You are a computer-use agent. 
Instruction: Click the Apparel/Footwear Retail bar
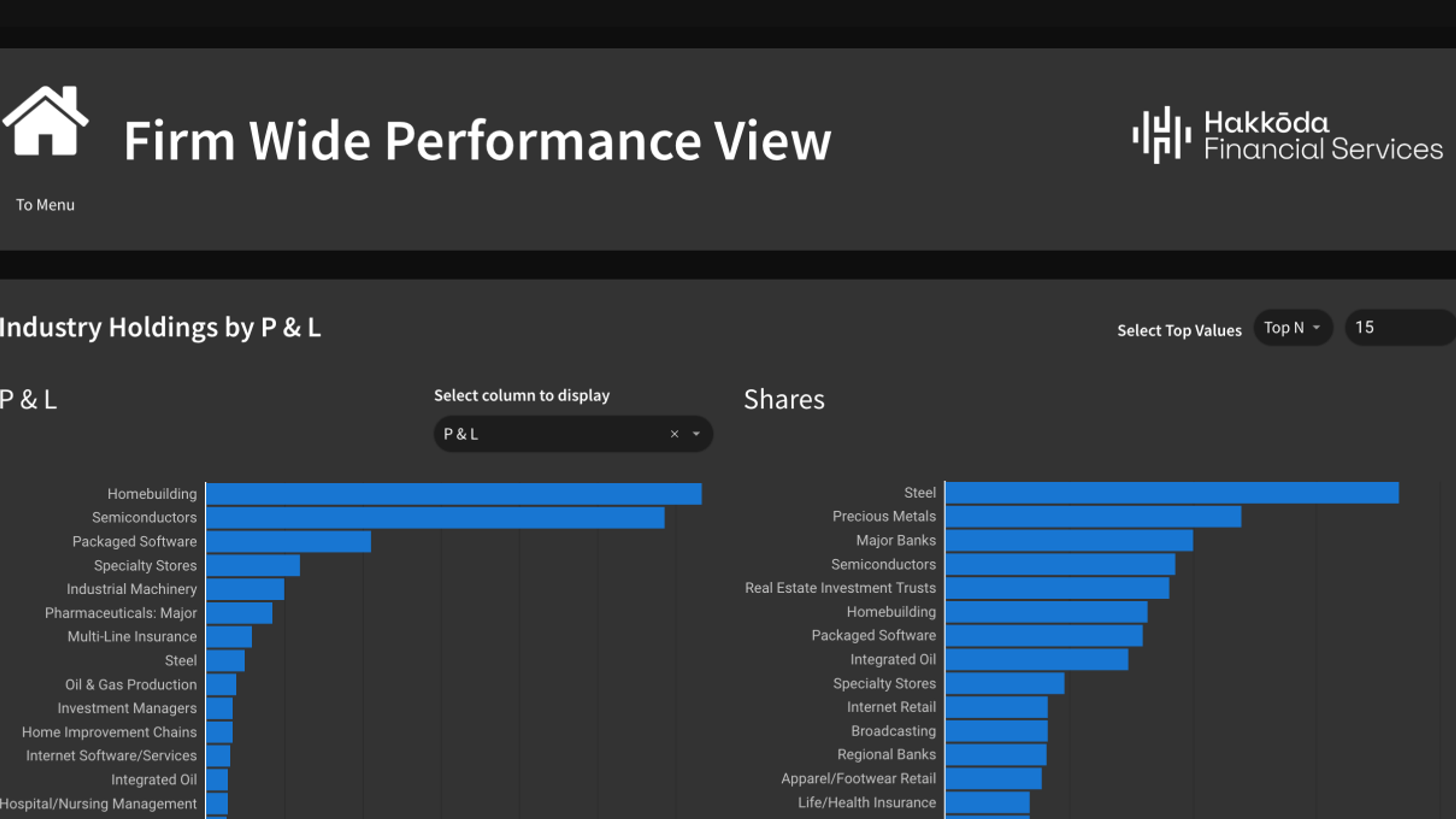tap(994, 779)
